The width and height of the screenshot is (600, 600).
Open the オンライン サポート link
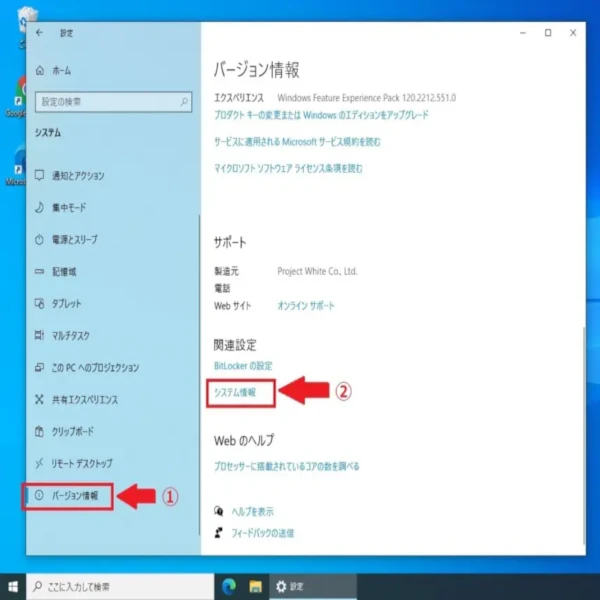[306, 306]
